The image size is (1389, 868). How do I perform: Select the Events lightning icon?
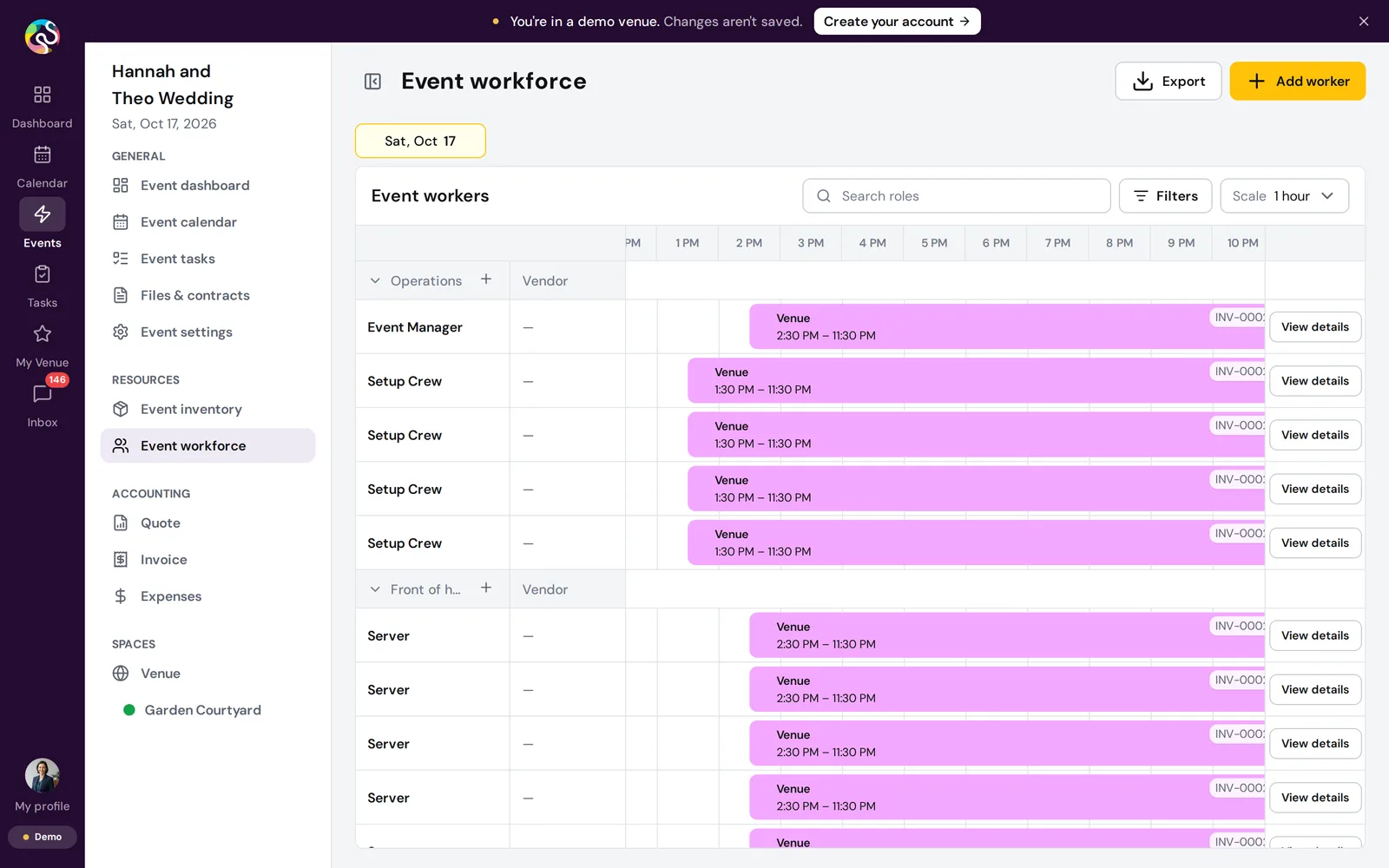pos(42,214)
